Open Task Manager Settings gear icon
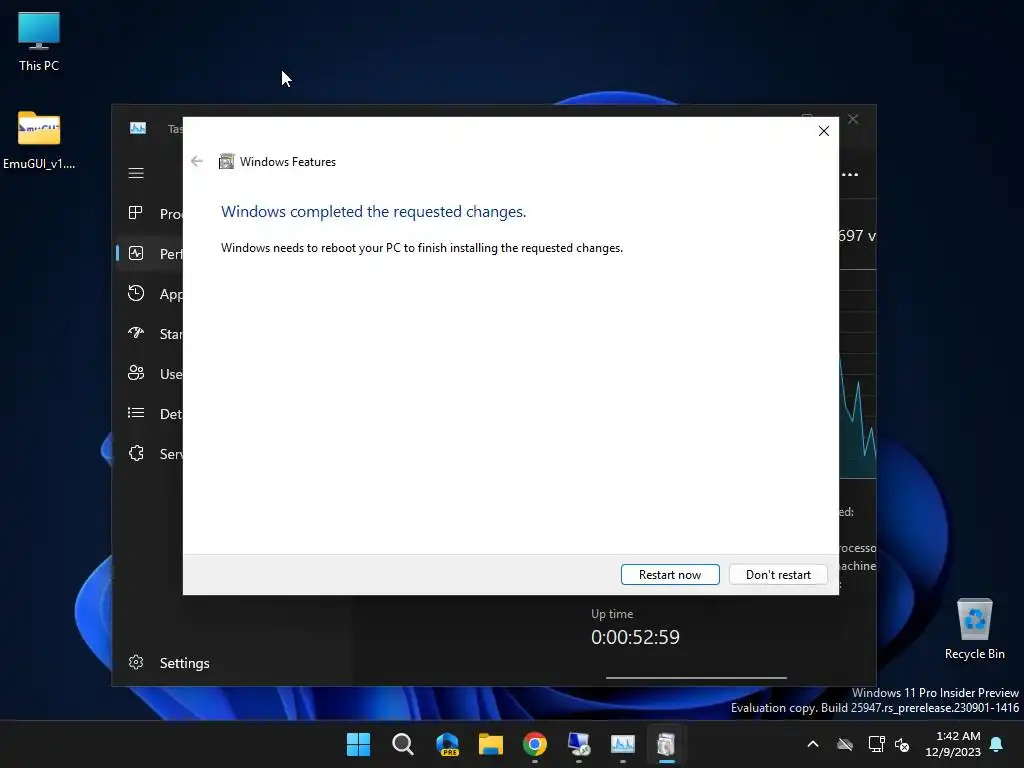The width and height of the screenshot is (1024, 768). point(136,662)
